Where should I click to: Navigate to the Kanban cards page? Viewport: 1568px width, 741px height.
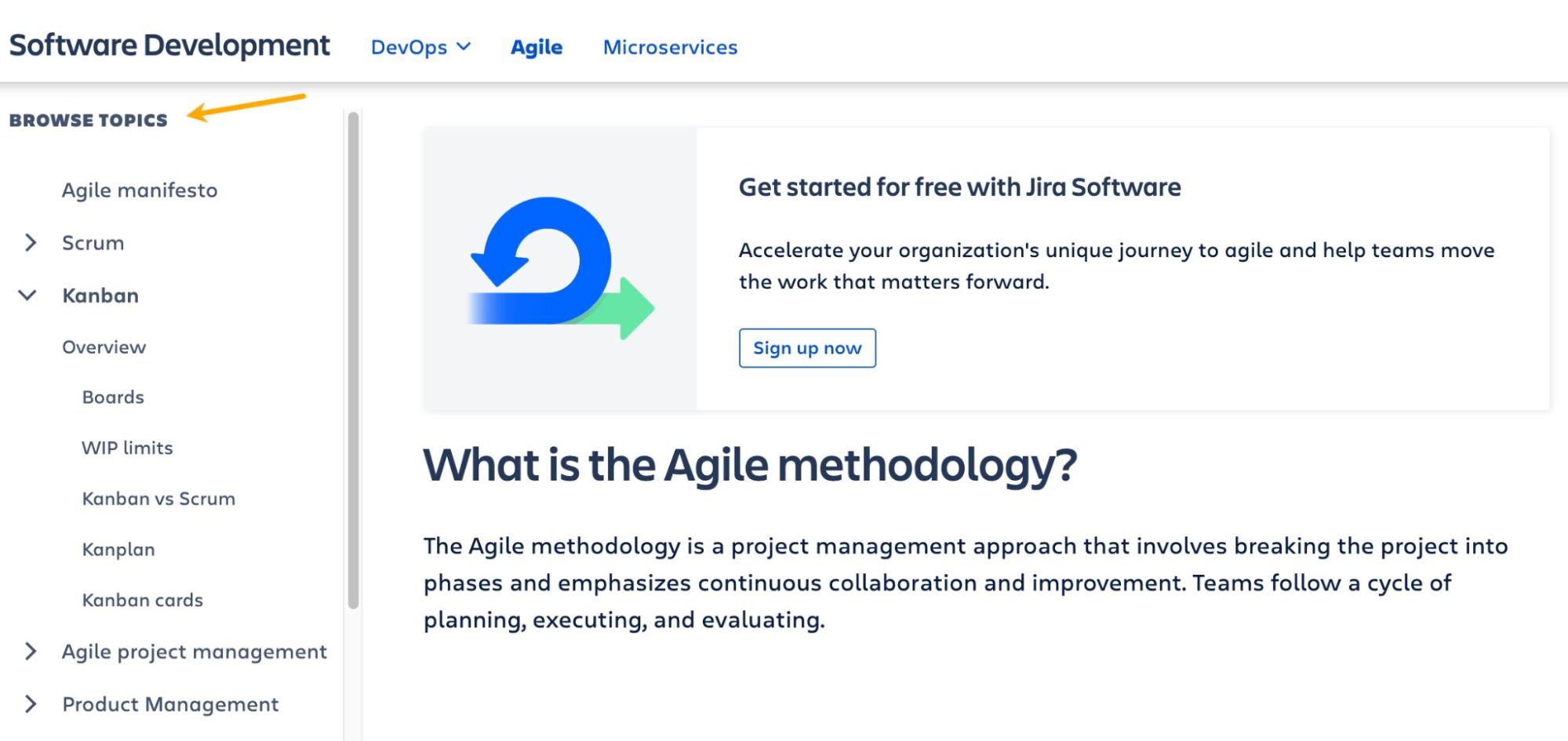[x=142, y=600]
